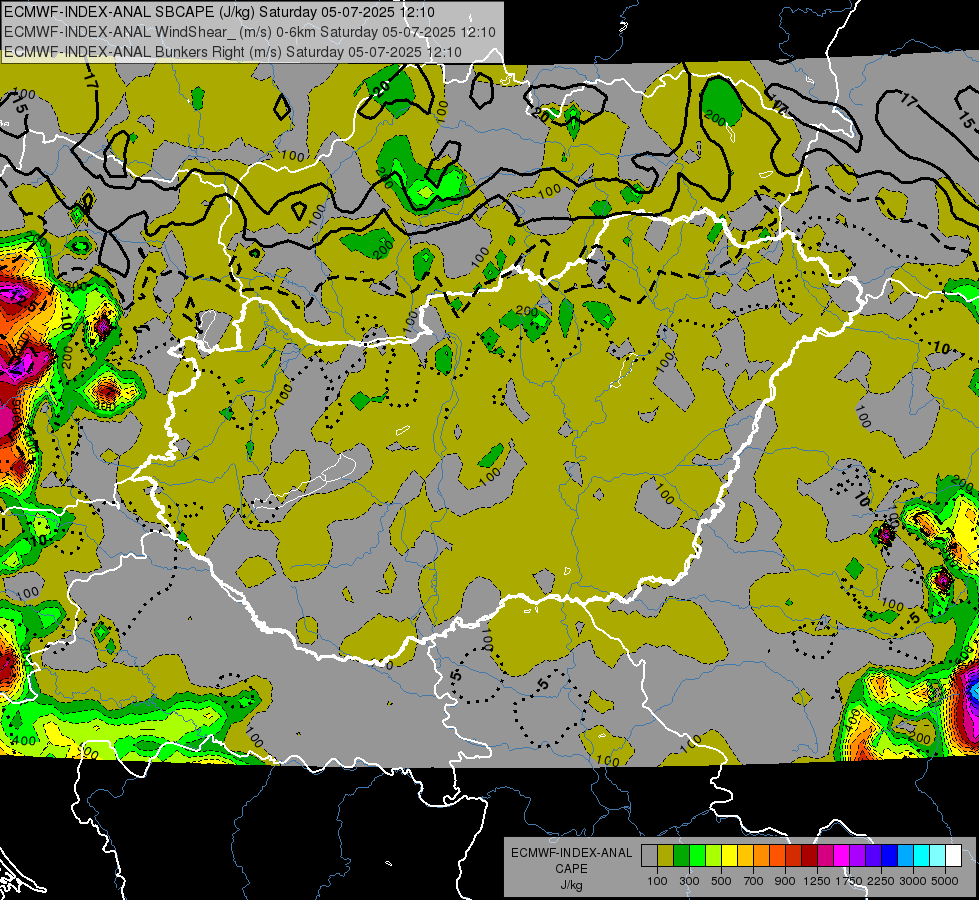979x900 pixels.
Task: Click the legend's J/kg unit label
Action: click(x=571, y=885)
